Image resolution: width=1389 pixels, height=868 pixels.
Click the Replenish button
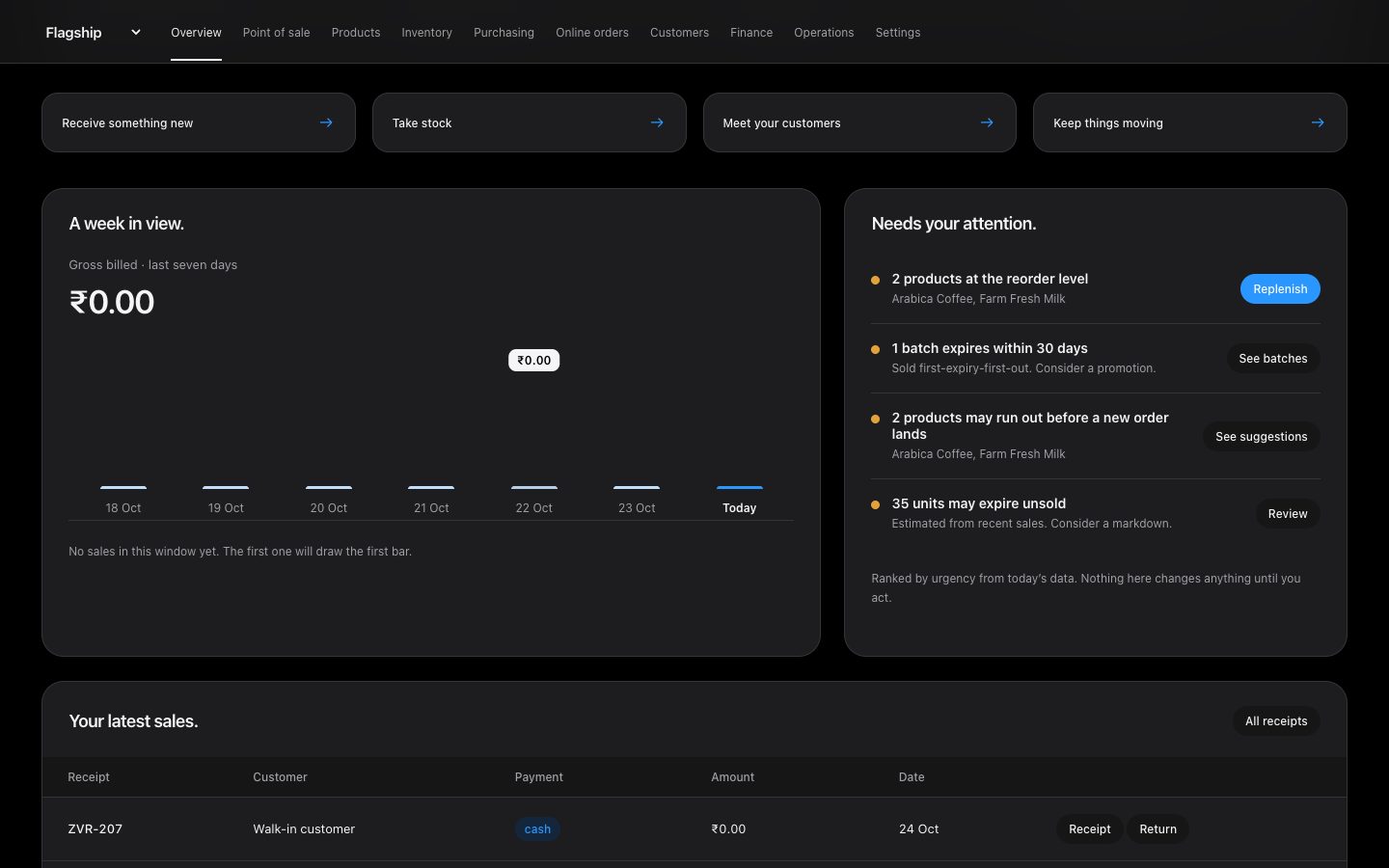[1280, 288]
